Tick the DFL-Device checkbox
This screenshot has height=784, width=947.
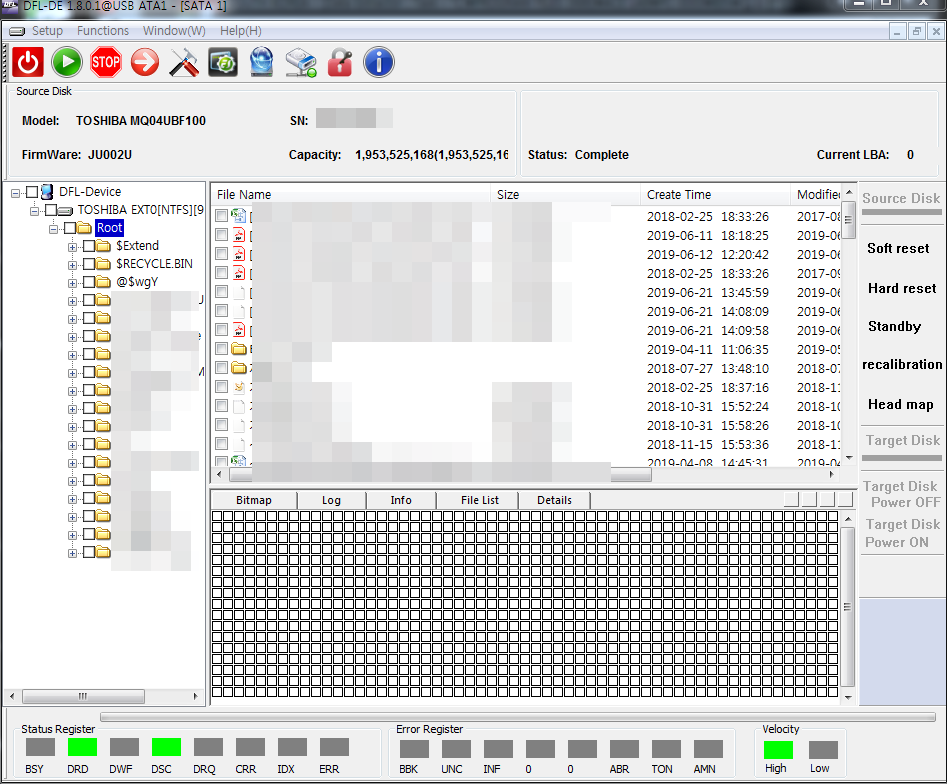[x=32, y=192]
